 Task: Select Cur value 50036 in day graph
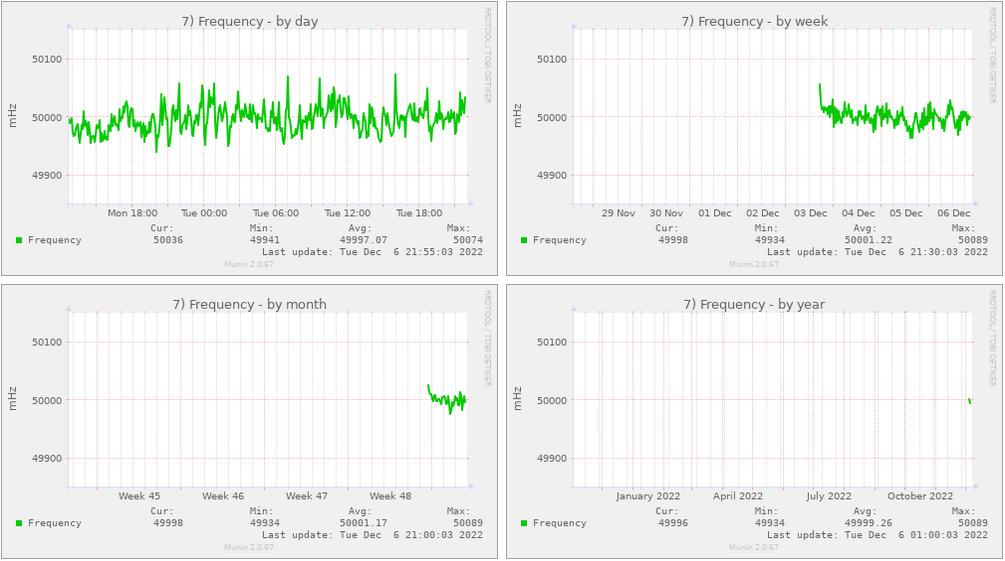click(x=168, y=240)
